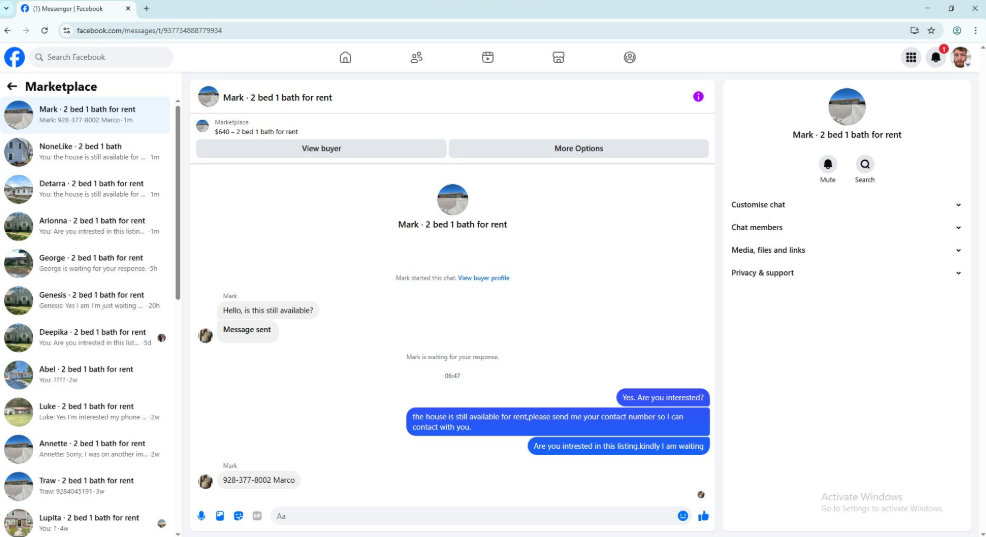The width and height of the screenshot is (986, 537).
Task: Click the message 'Yes. Are you interested?'
Action: (x=663, y=397)
